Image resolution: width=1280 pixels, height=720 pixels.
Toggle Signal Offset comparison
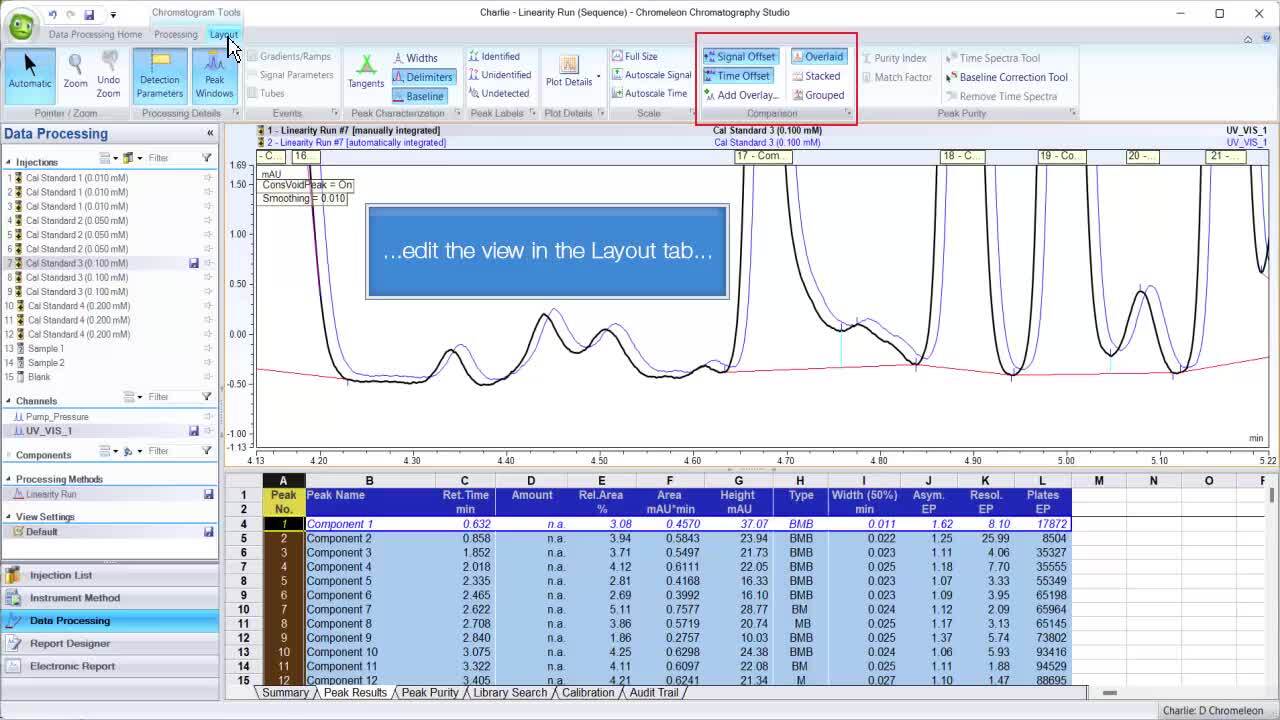click(x=740, y=57)
